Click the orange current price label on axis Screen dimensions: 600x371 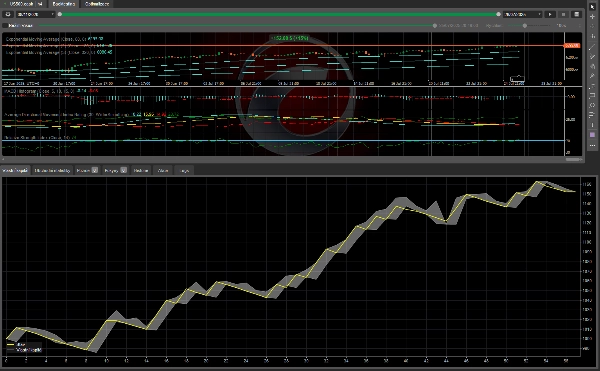[572, 46]
